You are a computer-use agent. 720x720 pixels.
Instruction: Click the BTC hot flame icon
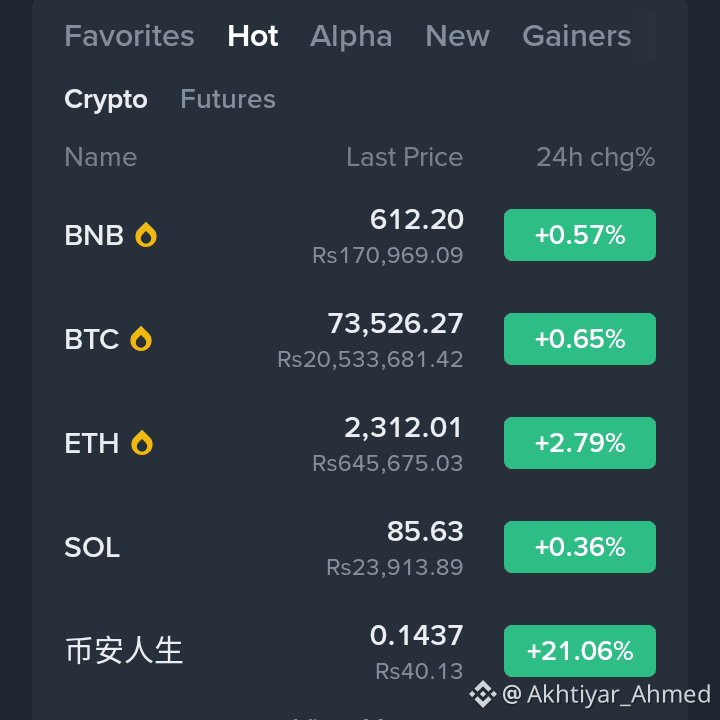point(141,339)
